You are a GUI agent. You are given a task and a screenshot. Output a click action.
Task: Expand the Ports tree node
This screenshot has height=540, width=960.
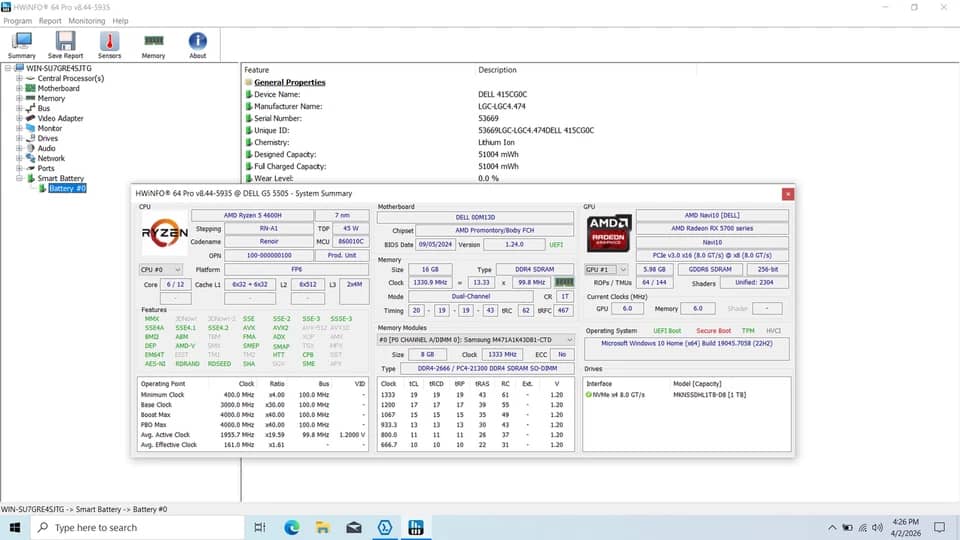(x=19, y=168)
